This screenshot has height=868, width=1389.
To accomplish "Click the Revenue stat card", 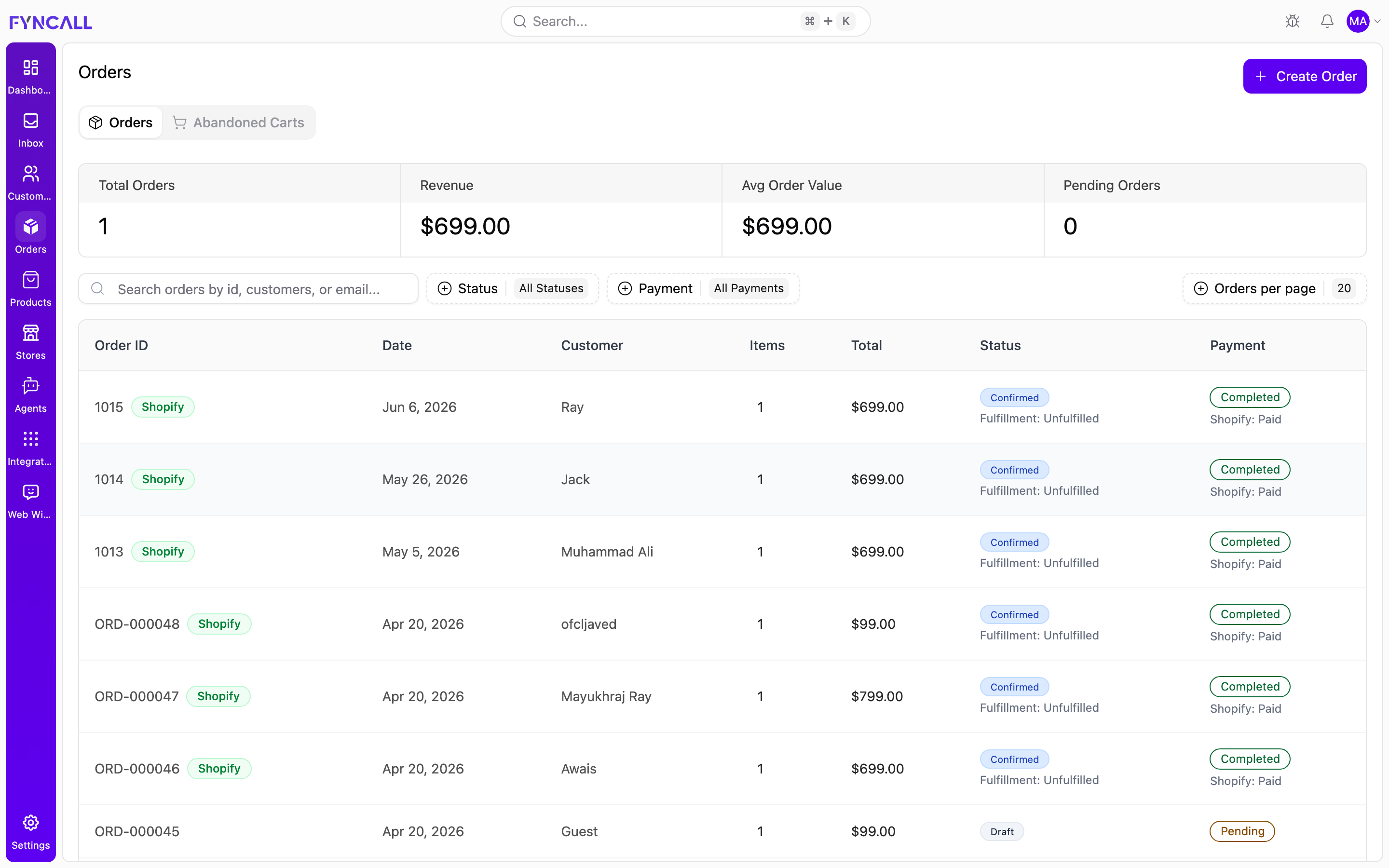I will tap(561, 210).
